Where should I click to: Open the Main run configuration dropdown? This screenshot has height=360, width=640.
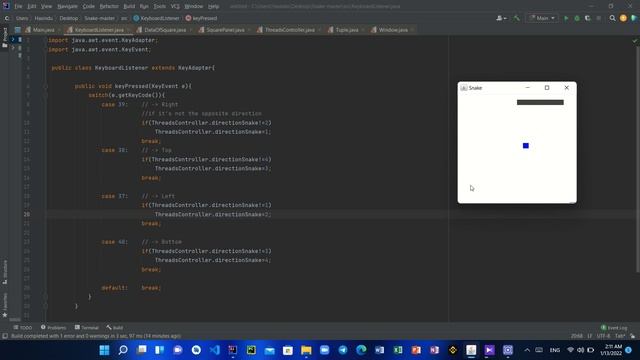pyautogui.click(x=542, y=18)
